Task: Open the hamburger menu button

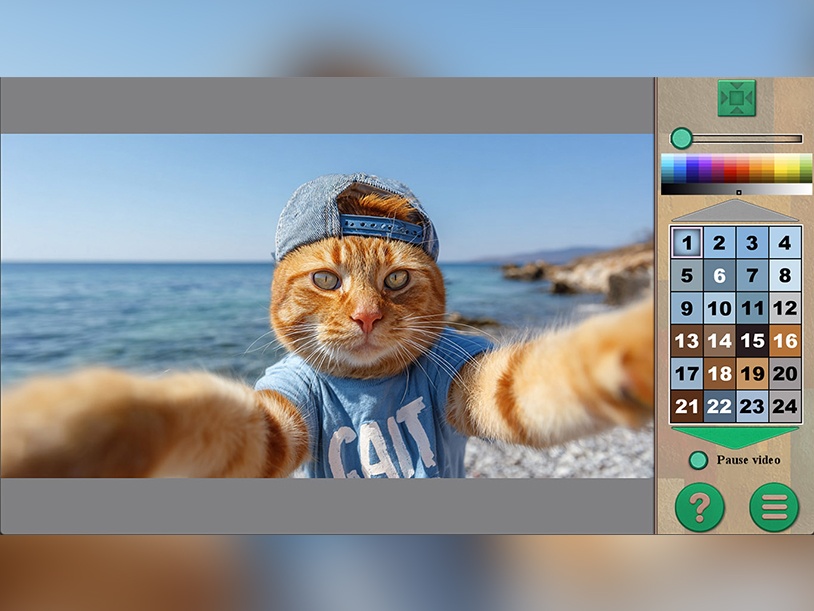Action: [x=774, y=507]
